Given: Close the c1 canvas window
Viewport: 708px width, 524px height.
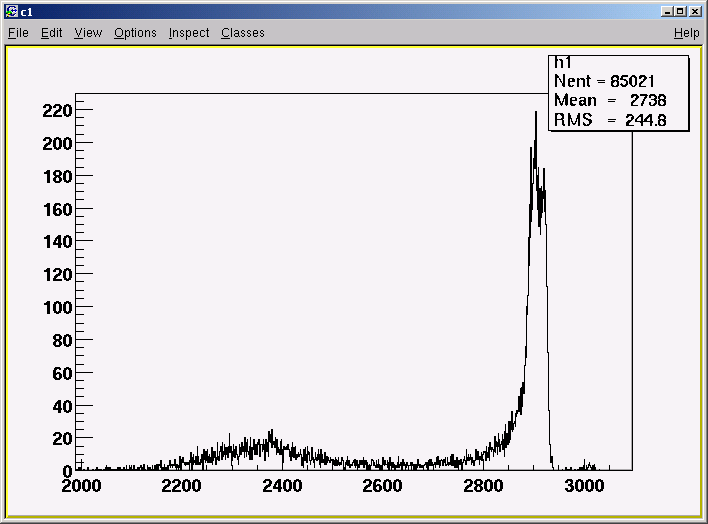Looking at the screenshot, I should pyautogui.click(x=695, y=11).
